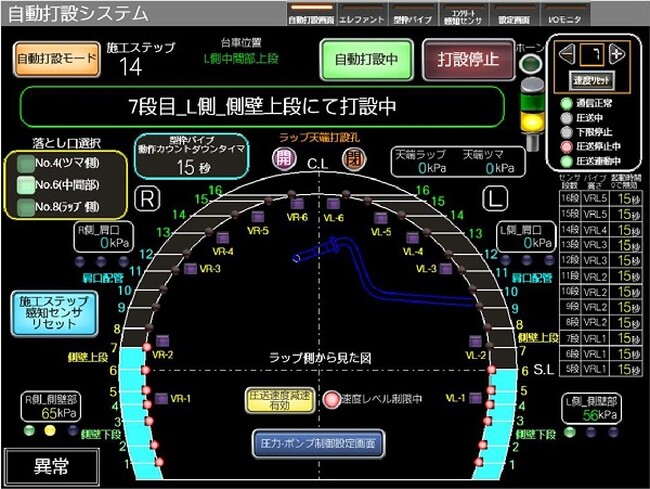The width and height of the screenshot is (650, 489).
Task: Click the VR-5 pipe valve icon
Action: 258,217
